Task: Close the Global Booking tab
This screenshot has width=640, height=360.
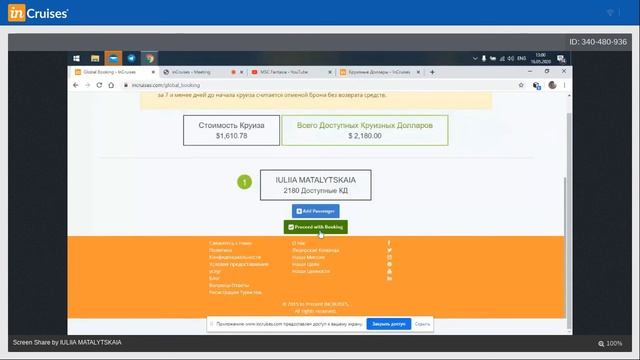Action: pyautogui.click(x=153, y=72)
